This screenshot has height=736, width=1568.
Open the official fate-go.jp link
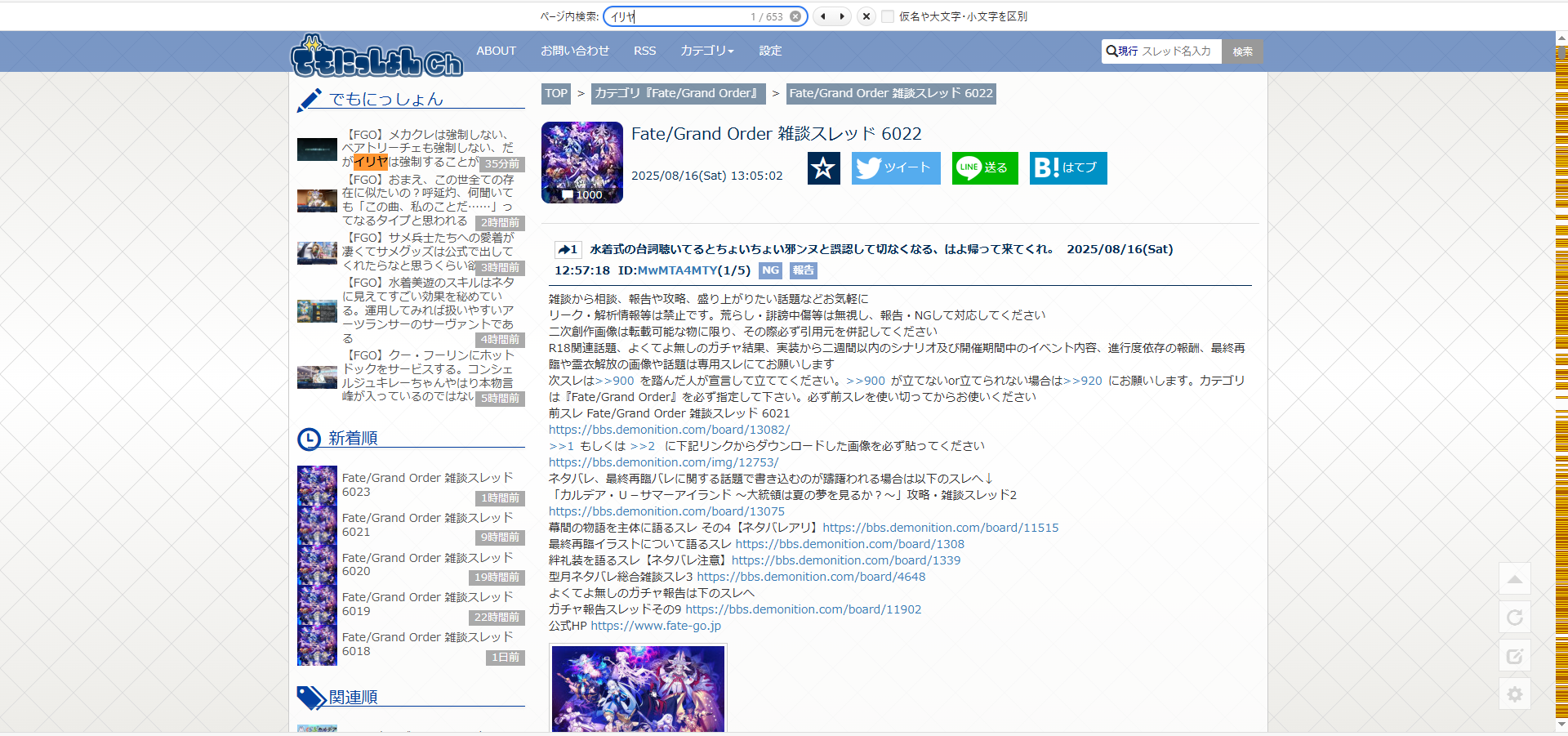pyautogui.click(x=655, y=626)
